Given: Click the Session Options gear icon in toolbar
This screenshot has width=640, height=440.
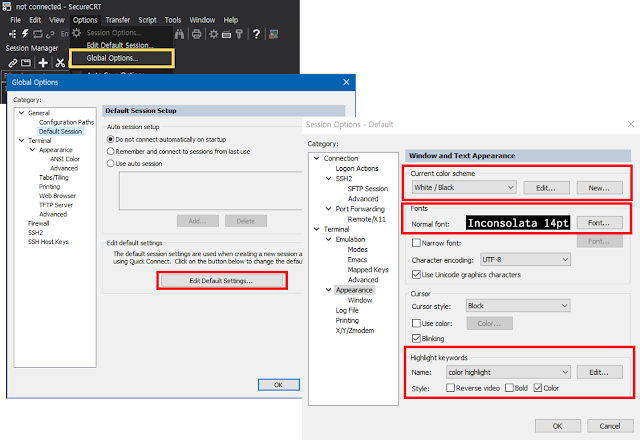Looking at the screenshot, I should [213, 34].
